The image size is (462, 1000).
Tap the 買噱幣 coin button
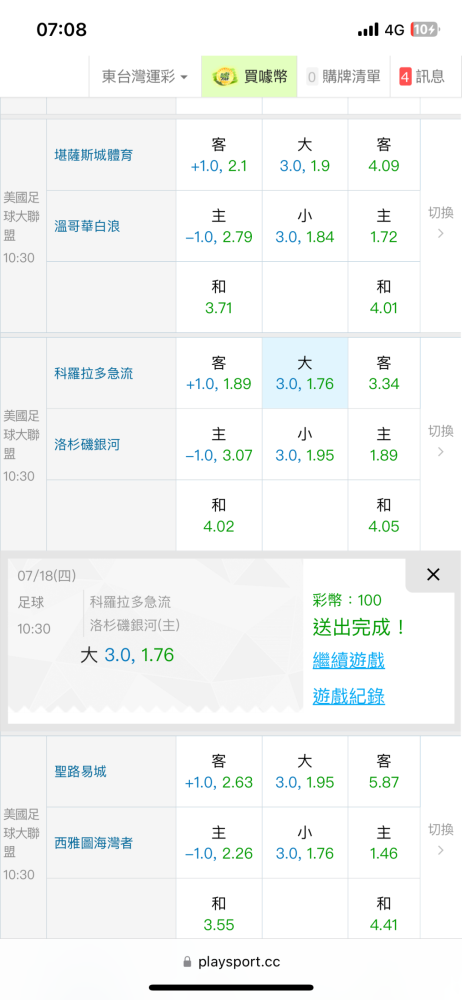pos(249,77)
